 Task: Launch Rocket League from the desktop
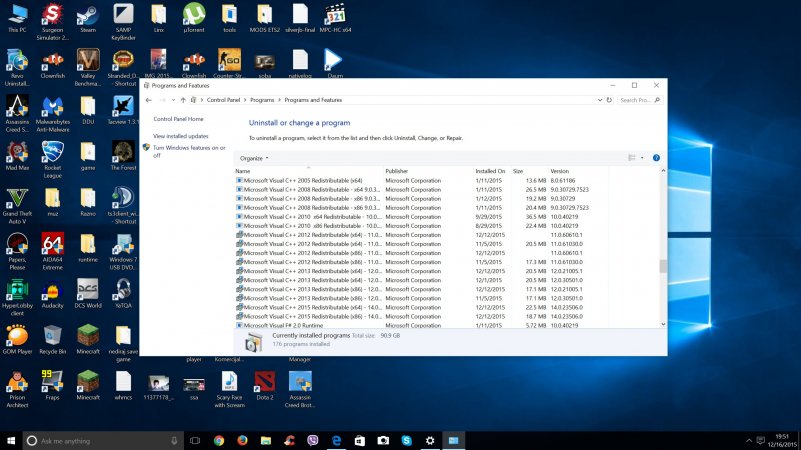pyautogui.click(x=52, y=160)
